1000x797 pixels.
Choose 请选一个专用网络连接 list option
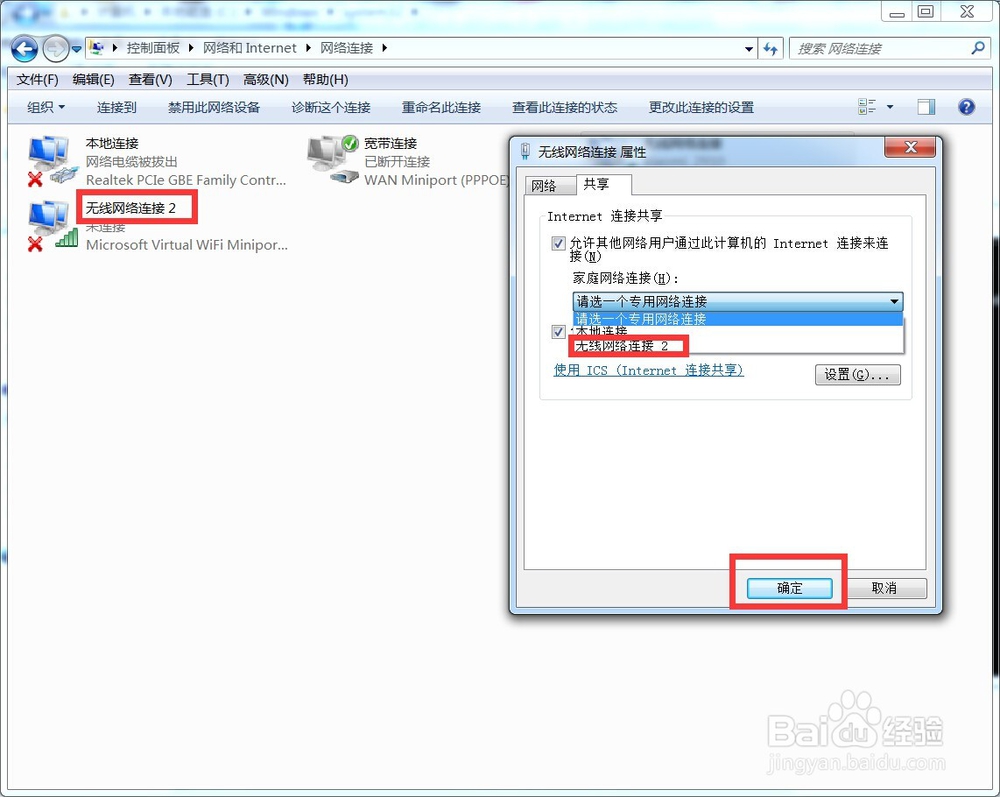coord(738,319)
